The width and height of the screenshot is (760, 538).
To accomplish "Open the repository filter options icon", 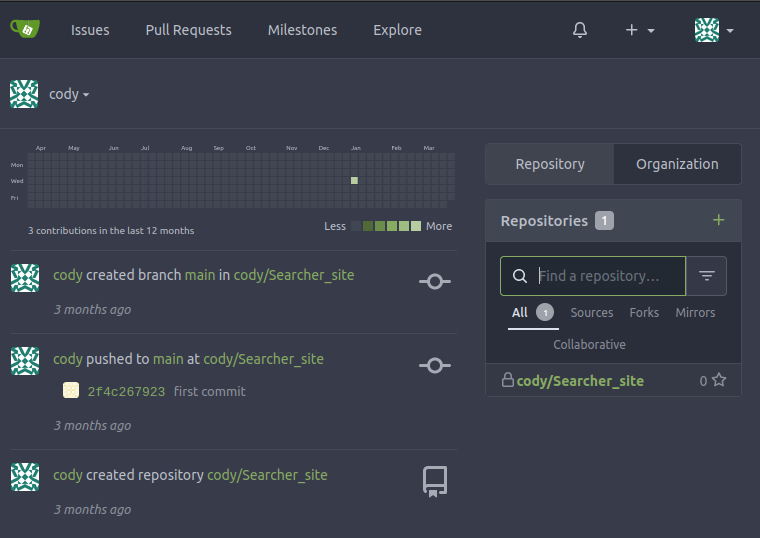I will (707, 276).
